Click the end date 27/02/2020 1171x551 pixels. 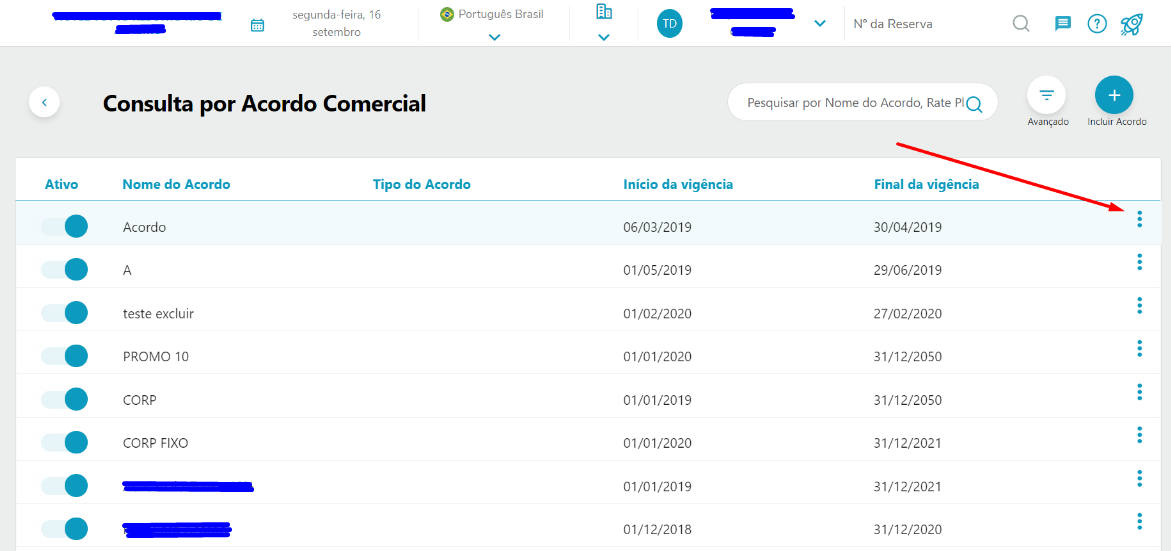908,314
